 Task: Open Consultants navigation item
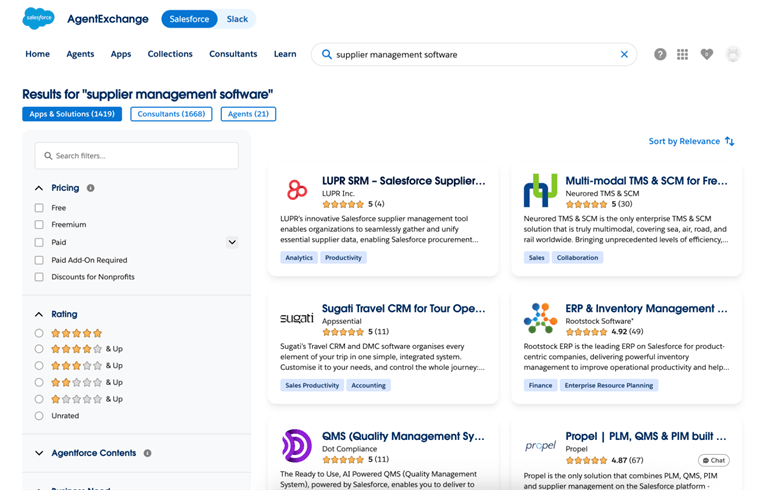click(233, 54)
